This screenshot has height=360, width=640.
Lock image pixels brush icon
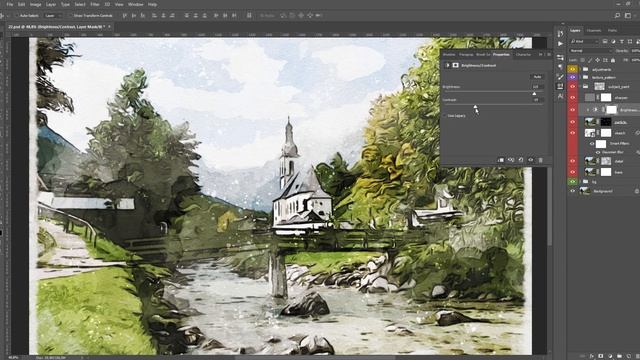(590, 60)
